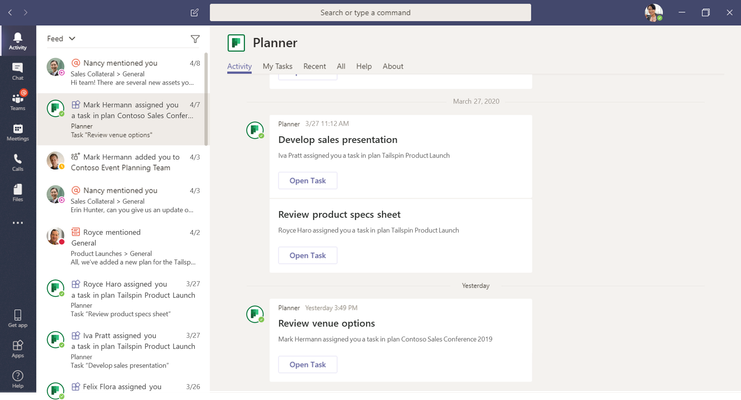Open Task for Develop sales presentation

tap(308, 181)
